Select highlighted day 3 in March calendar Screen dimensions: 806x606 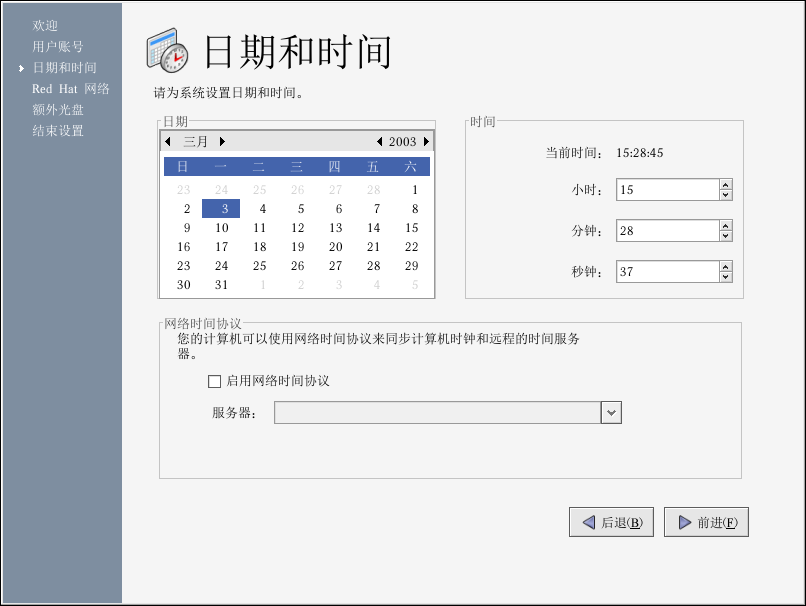(221, 209)
